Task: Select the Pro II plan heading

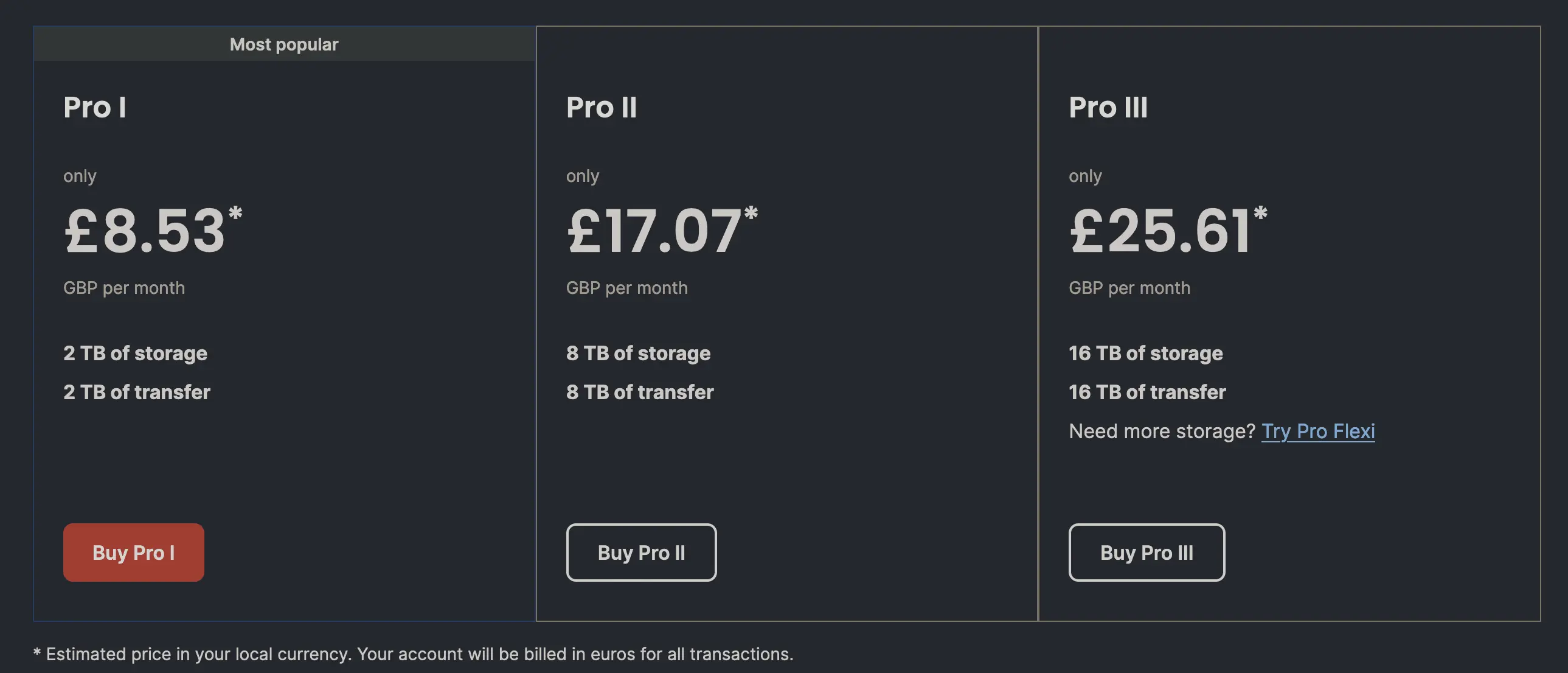Action: click(602, 107)
